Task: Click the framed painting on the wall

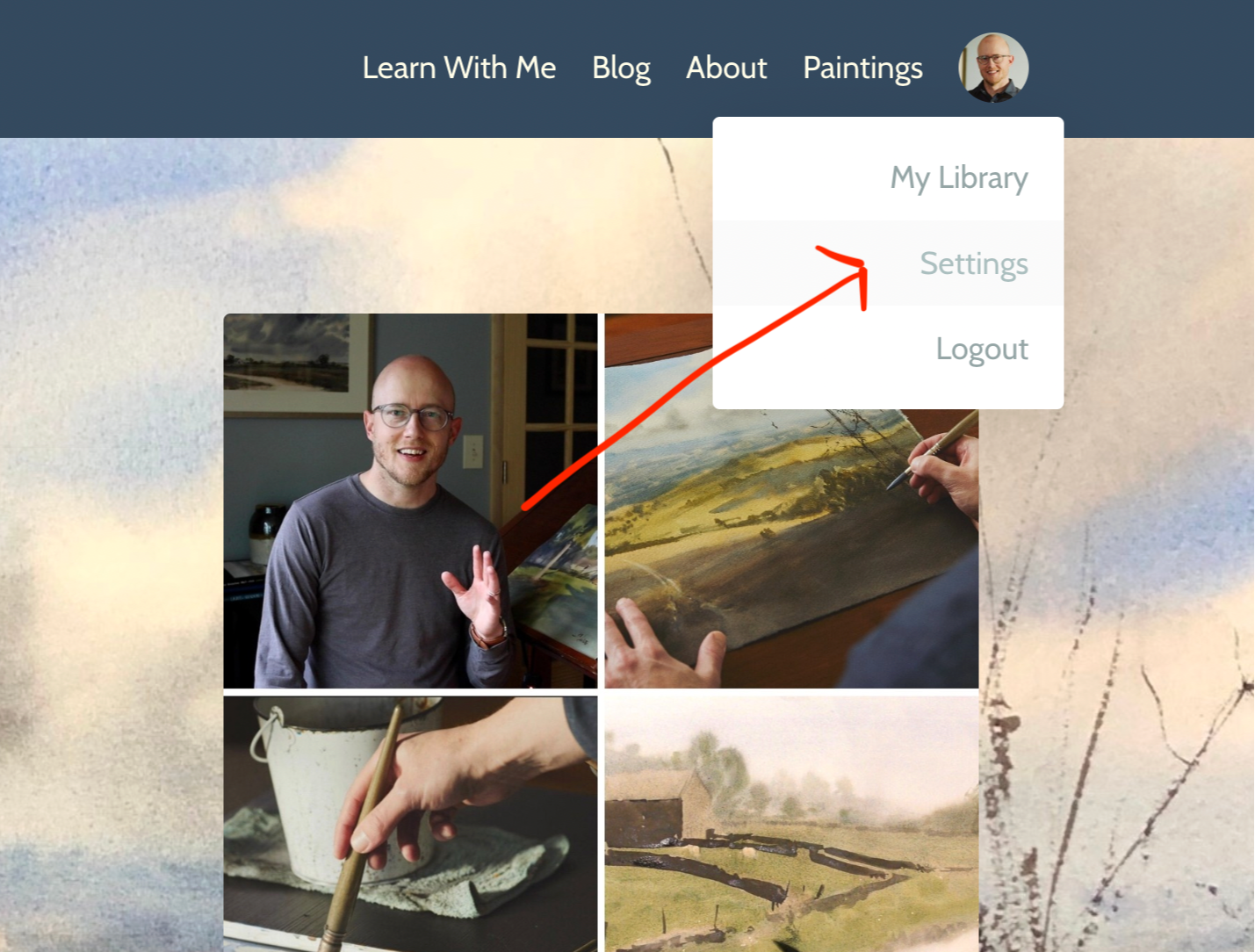Action: click(x=296, y=363)
